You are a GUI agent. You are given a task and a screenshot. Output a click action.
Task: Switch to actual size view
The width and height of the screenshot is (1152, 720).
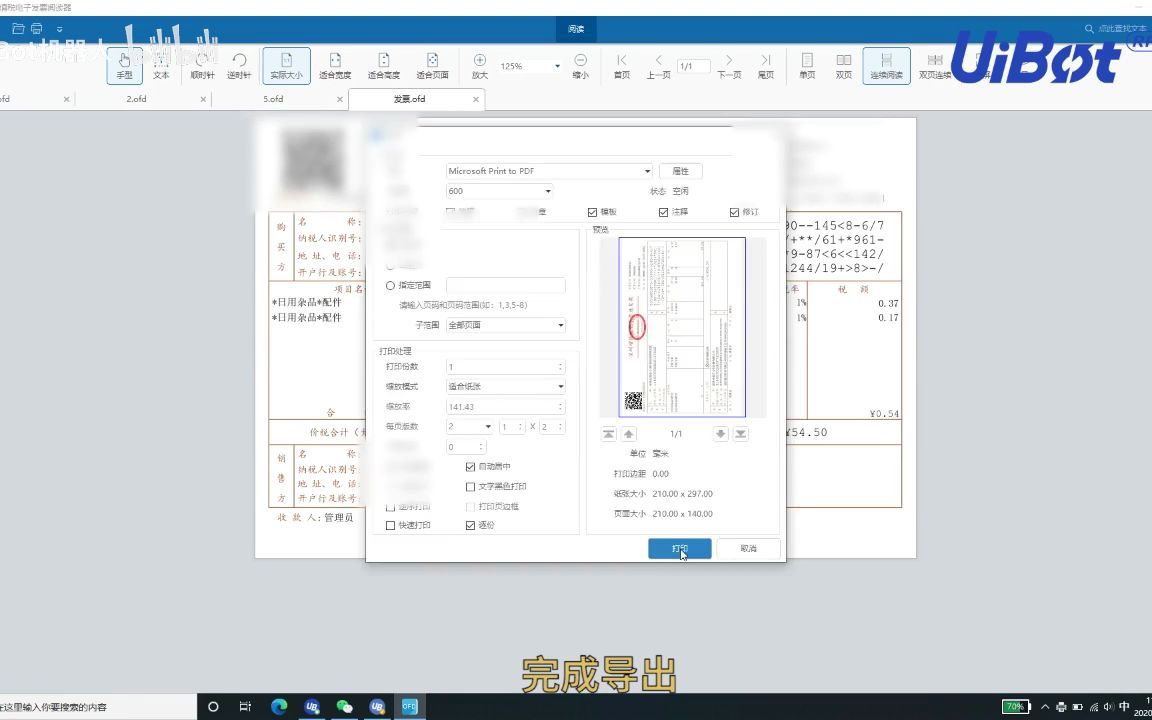(x=286, y=66)
